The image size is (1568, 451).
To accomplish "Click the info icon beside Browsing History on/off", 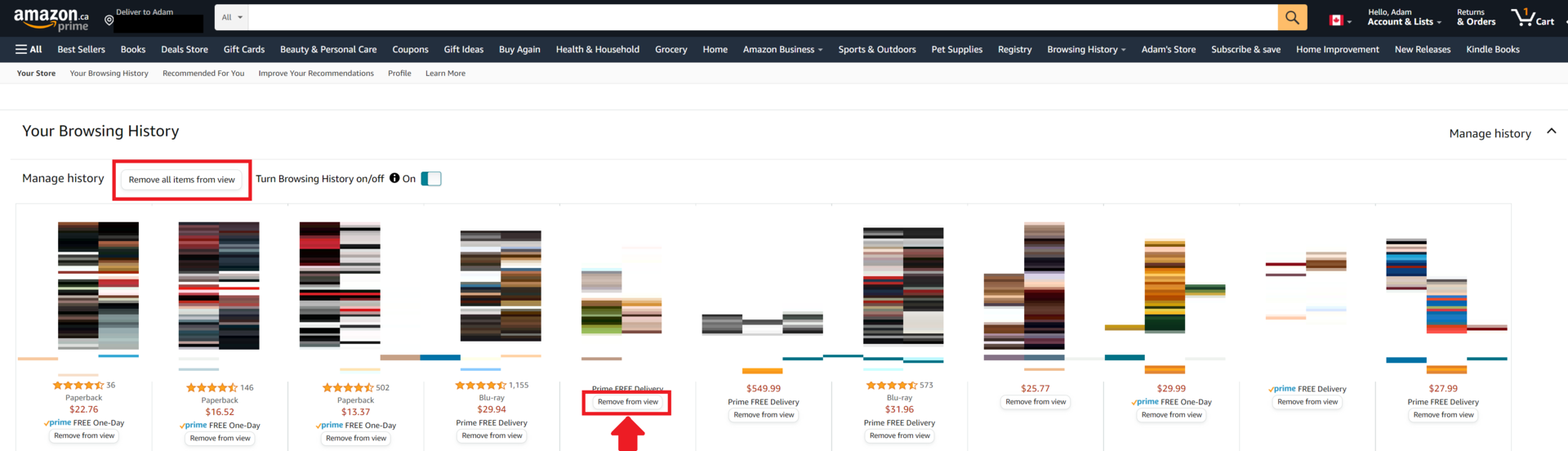I will click(394, 178).
